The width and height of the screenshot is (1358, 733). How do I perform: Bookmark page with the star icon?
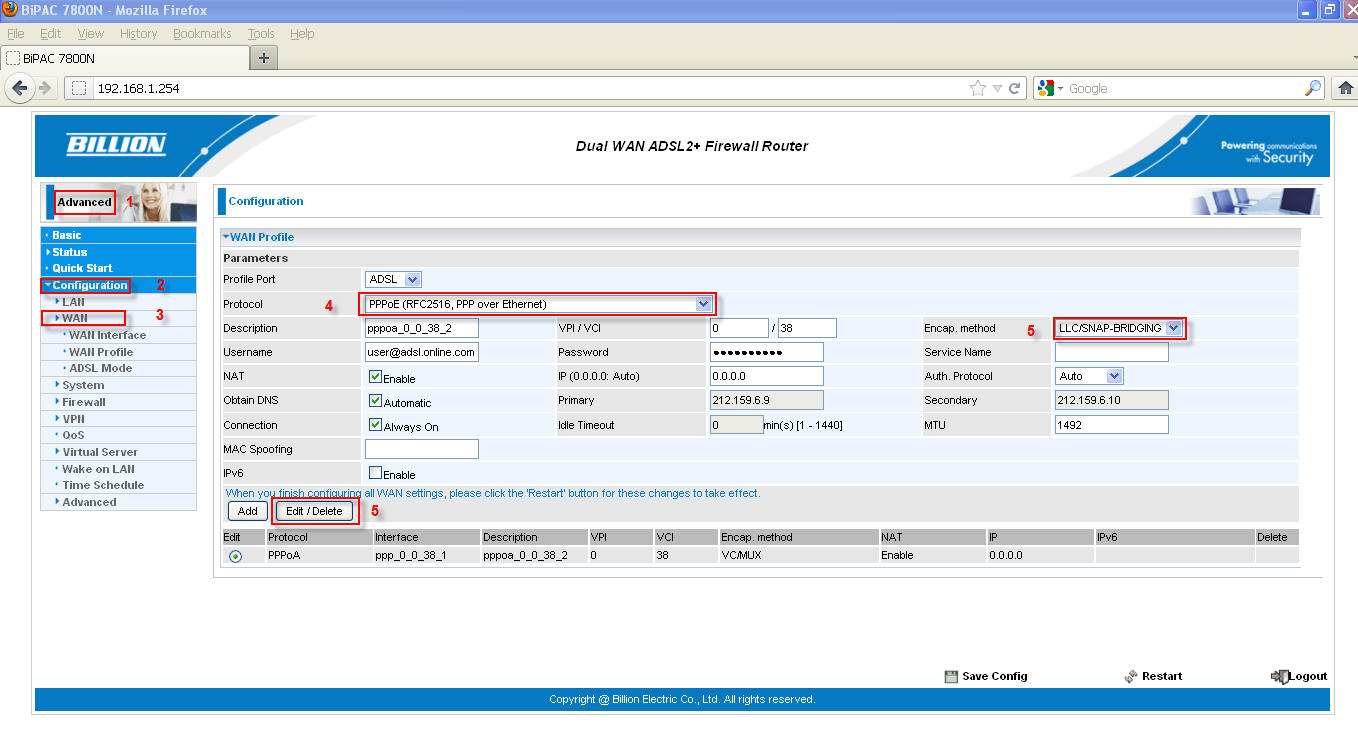tap(978, 88)
